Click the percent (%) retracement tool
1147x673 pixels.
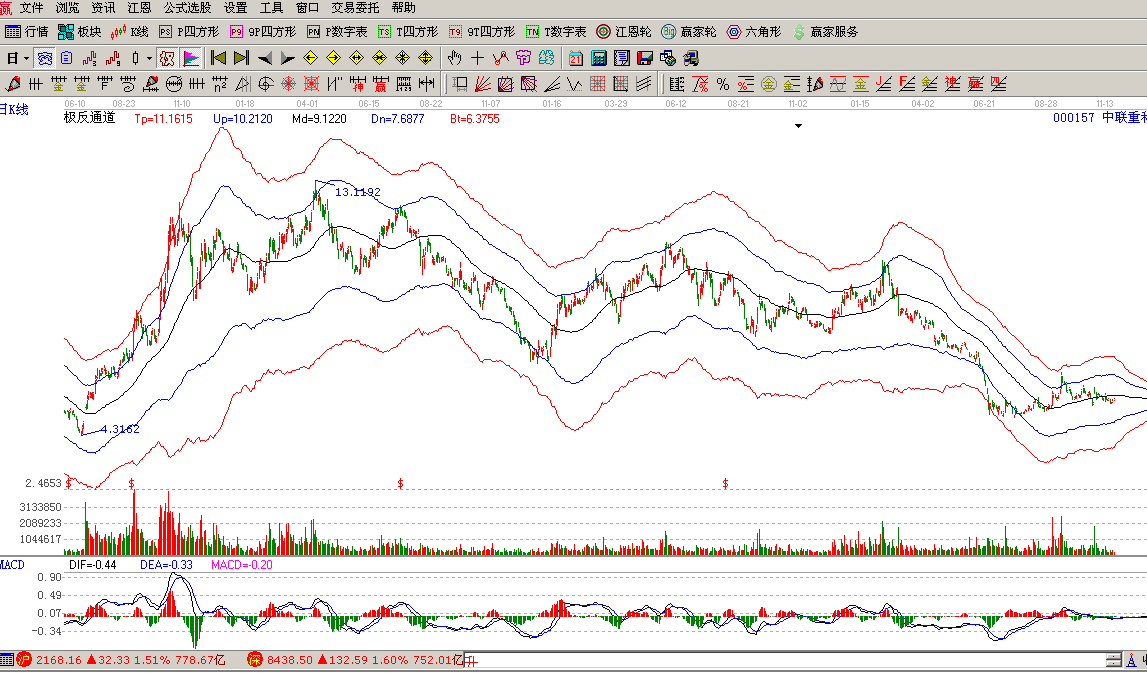(722, 83)
